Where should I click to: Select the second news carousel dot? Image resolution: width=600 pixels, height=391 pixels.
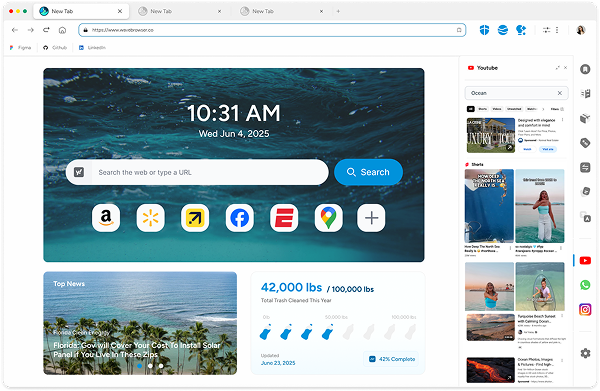pyautogui.click(x=150, y=366)
